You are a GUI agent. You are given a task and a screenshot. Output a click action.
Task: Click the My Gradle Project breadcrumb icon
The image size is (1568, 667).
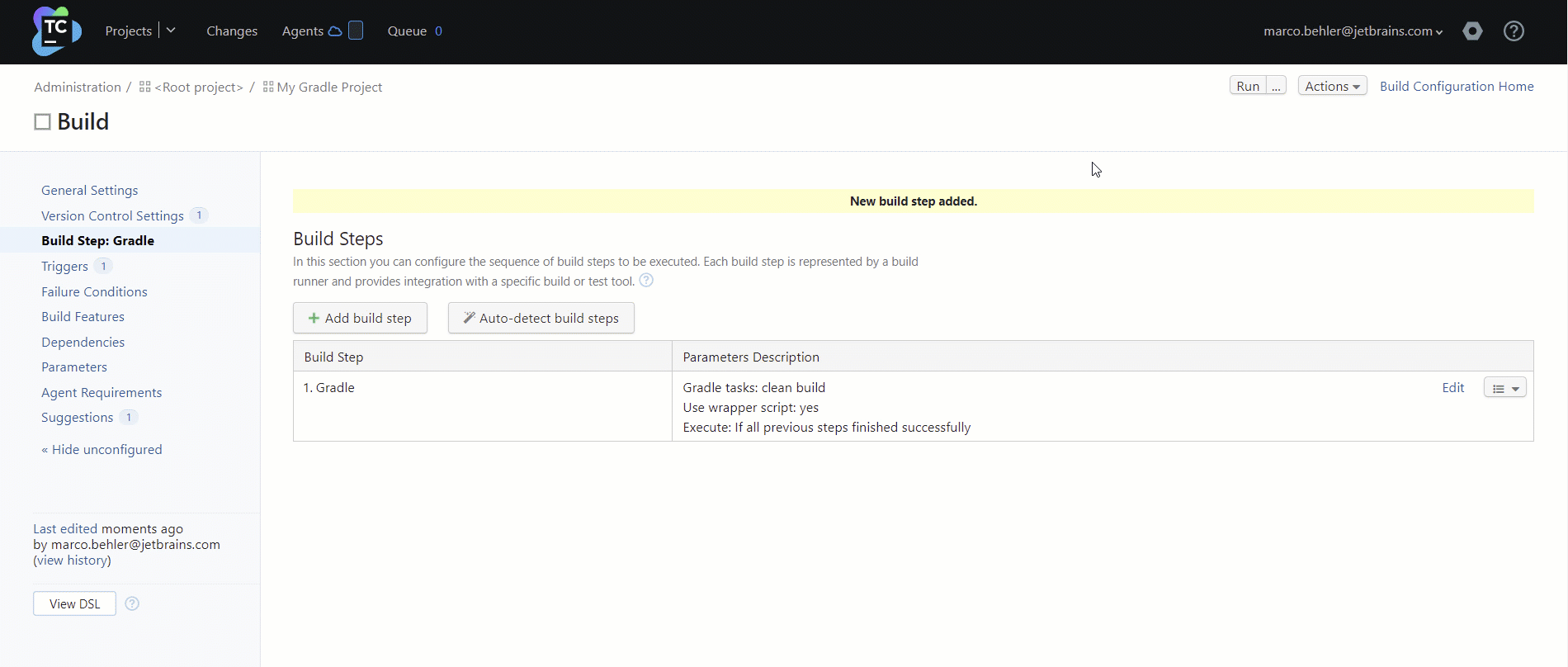pos(268,87)
